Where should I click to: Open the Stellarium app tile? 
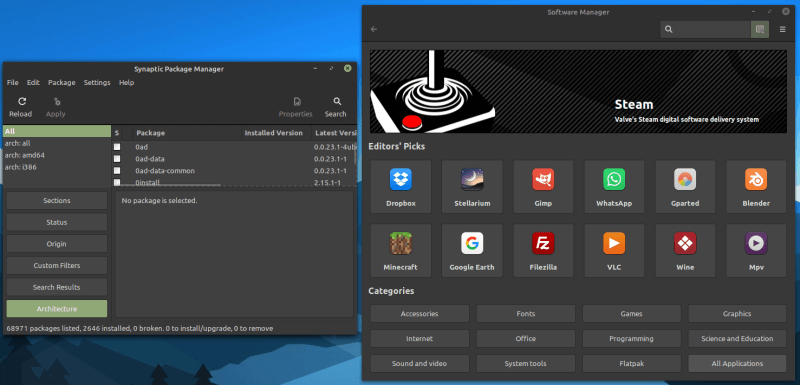click(472, 187)
